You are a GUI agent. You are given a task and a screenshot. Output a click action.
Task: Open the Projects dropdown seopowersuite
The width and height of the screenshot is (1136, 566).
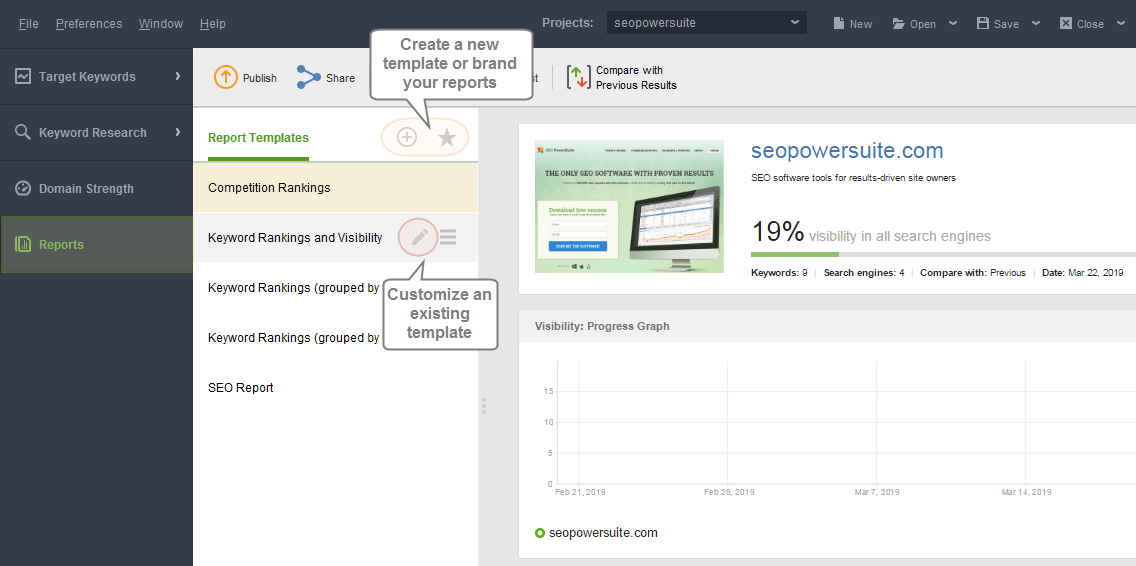706,22
